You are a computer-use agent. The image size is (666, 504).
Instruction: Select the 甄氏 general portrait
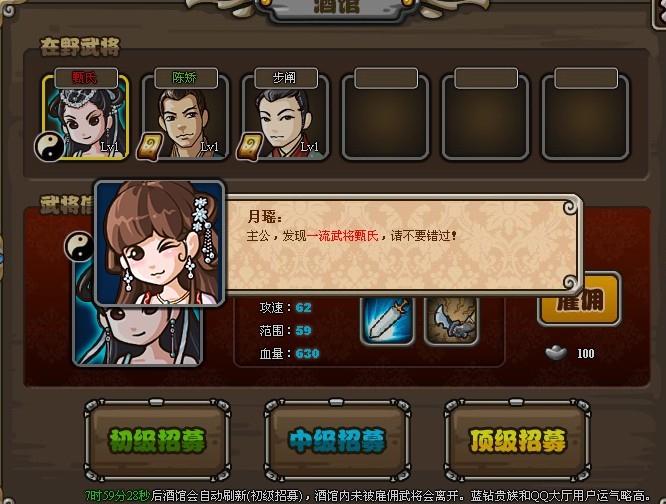pyautogui.click(x=85, y=118)
